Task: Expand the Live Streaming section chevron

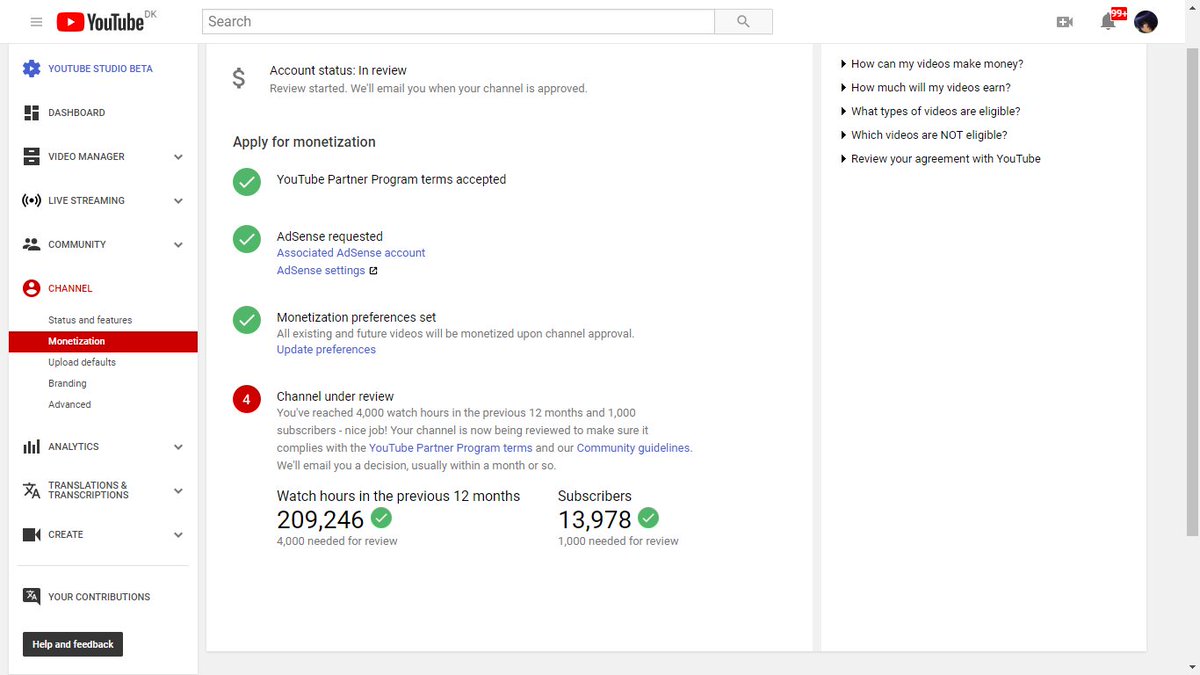Action: tap(178, 201)
